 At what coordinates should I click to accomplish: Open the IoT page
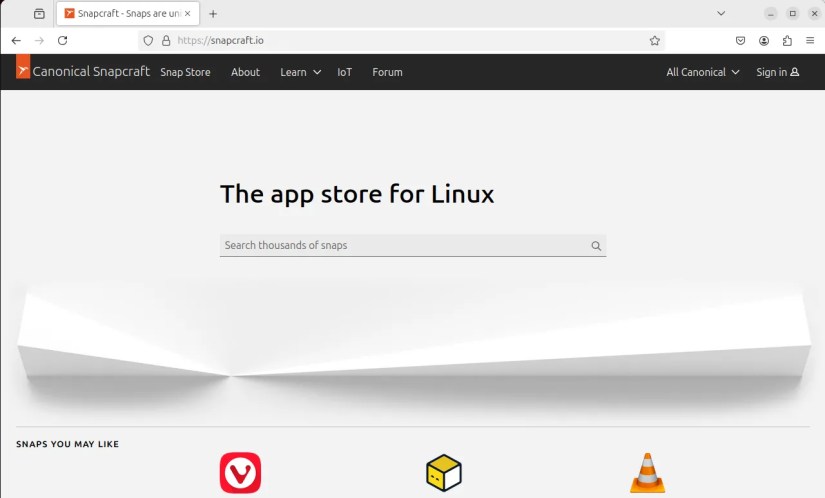[345, 72]
